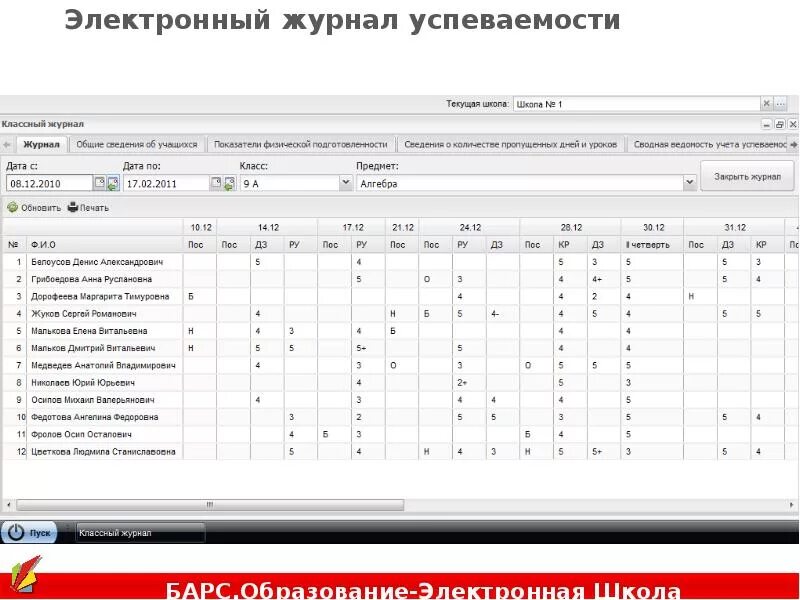
Task: Click the № column header
Action: coord(14,245)
